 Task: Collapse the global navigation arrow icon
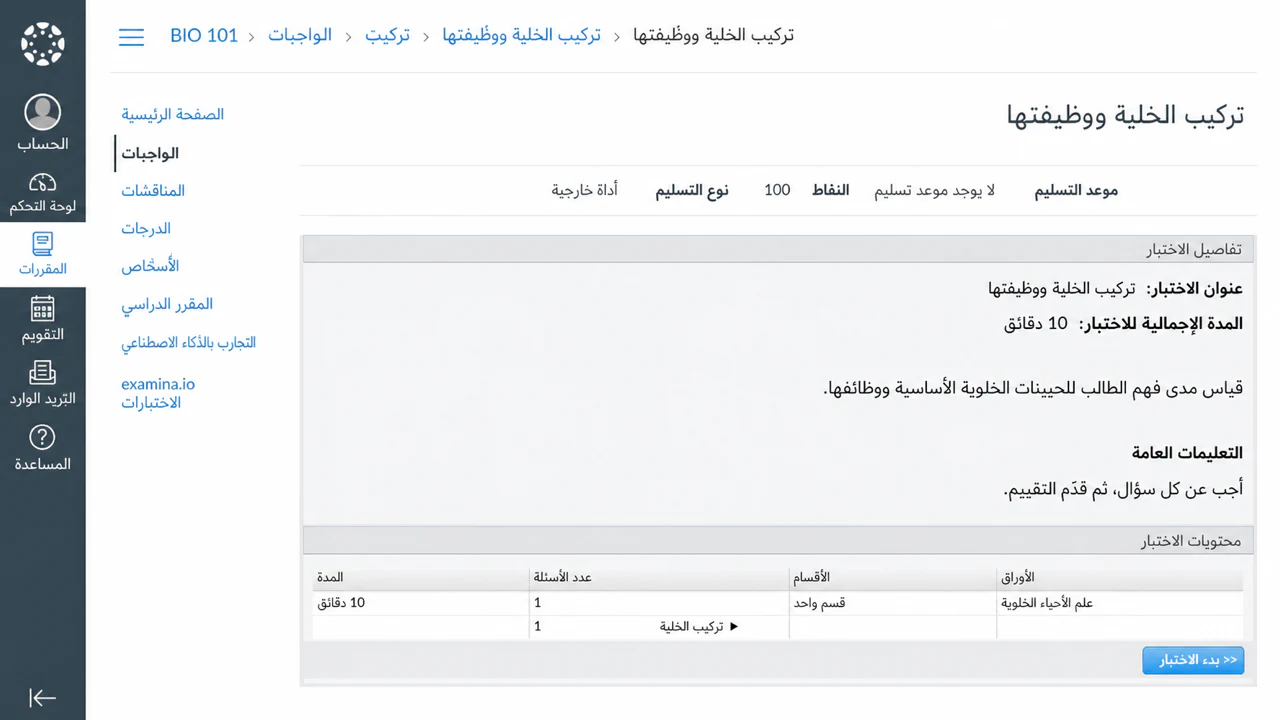(x=43, y=698)
